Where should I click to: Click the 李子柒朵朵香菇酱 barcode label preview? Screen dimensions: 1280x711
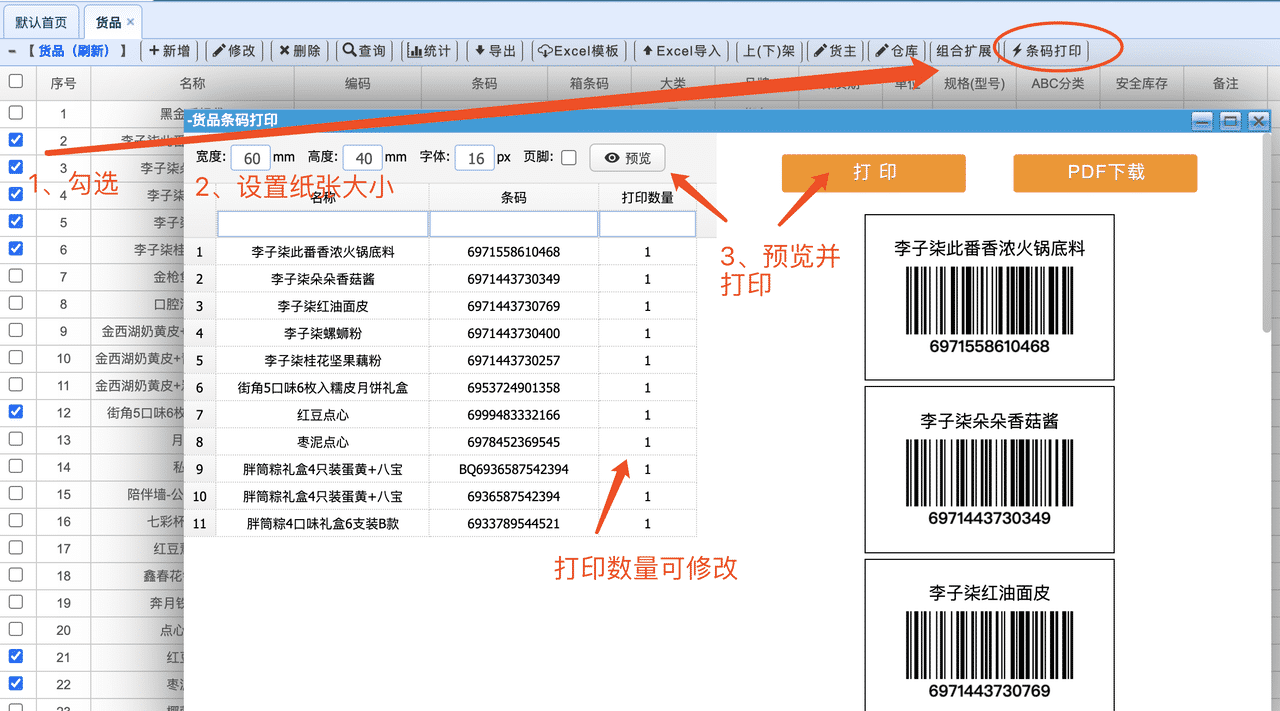tap(990, 469)
